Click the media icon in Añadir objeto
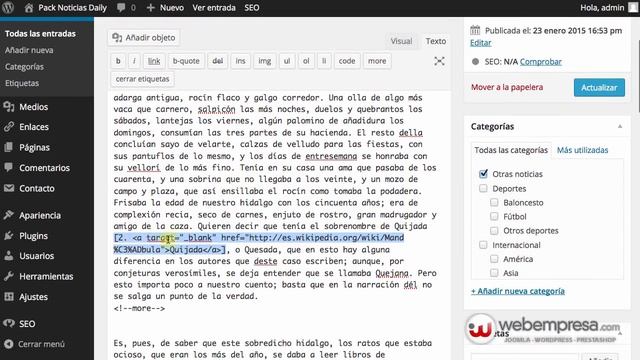The image size is (640, 360). tap(117, 38)
